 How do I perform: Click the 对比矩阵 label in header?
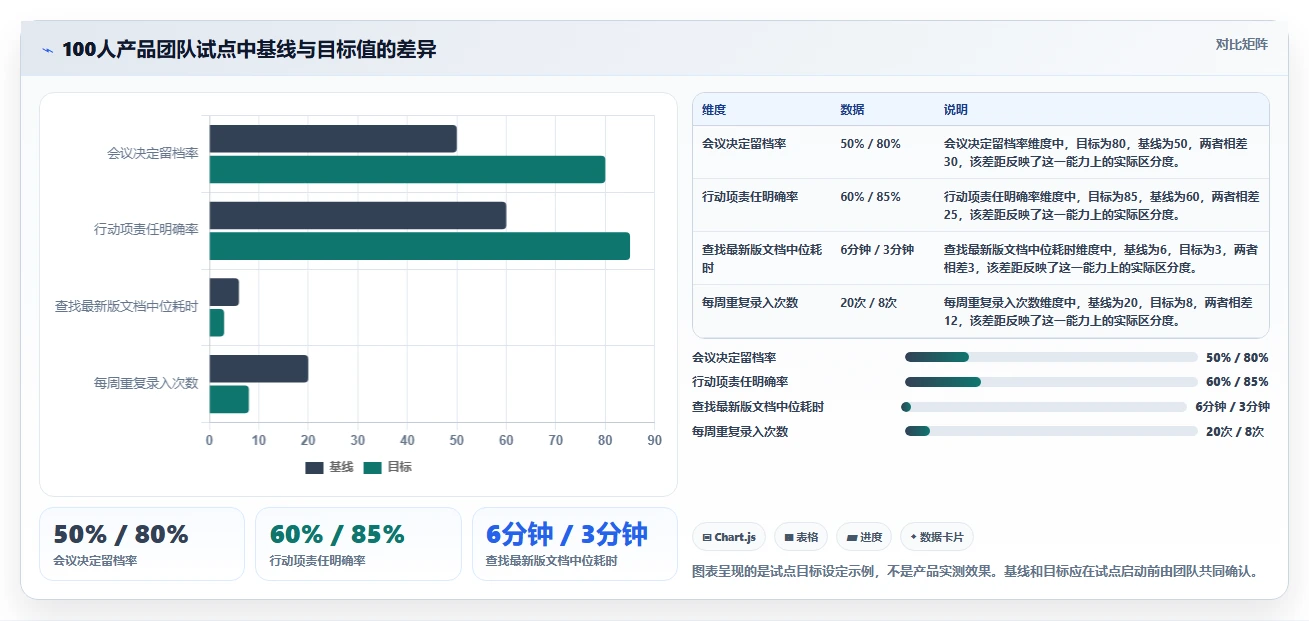1241,44
